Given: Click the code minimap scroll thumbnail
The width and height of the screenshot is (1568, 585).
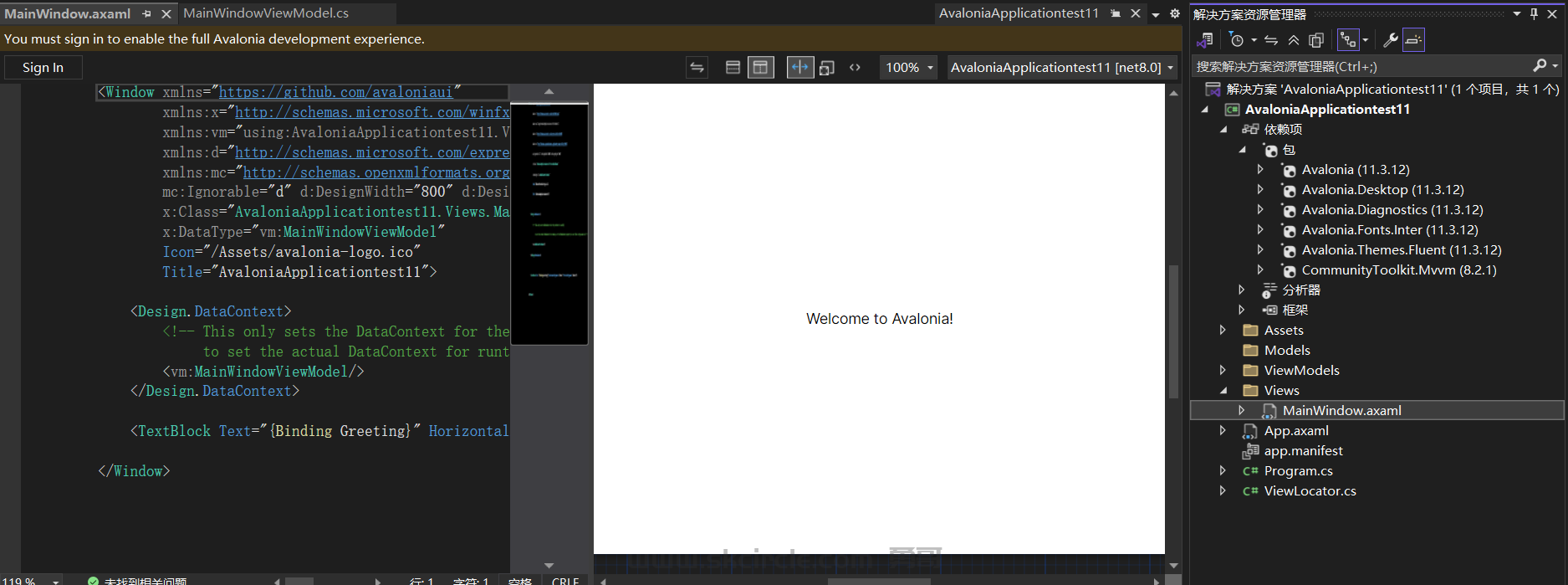Looking at the screenshot, I should 549,223.
